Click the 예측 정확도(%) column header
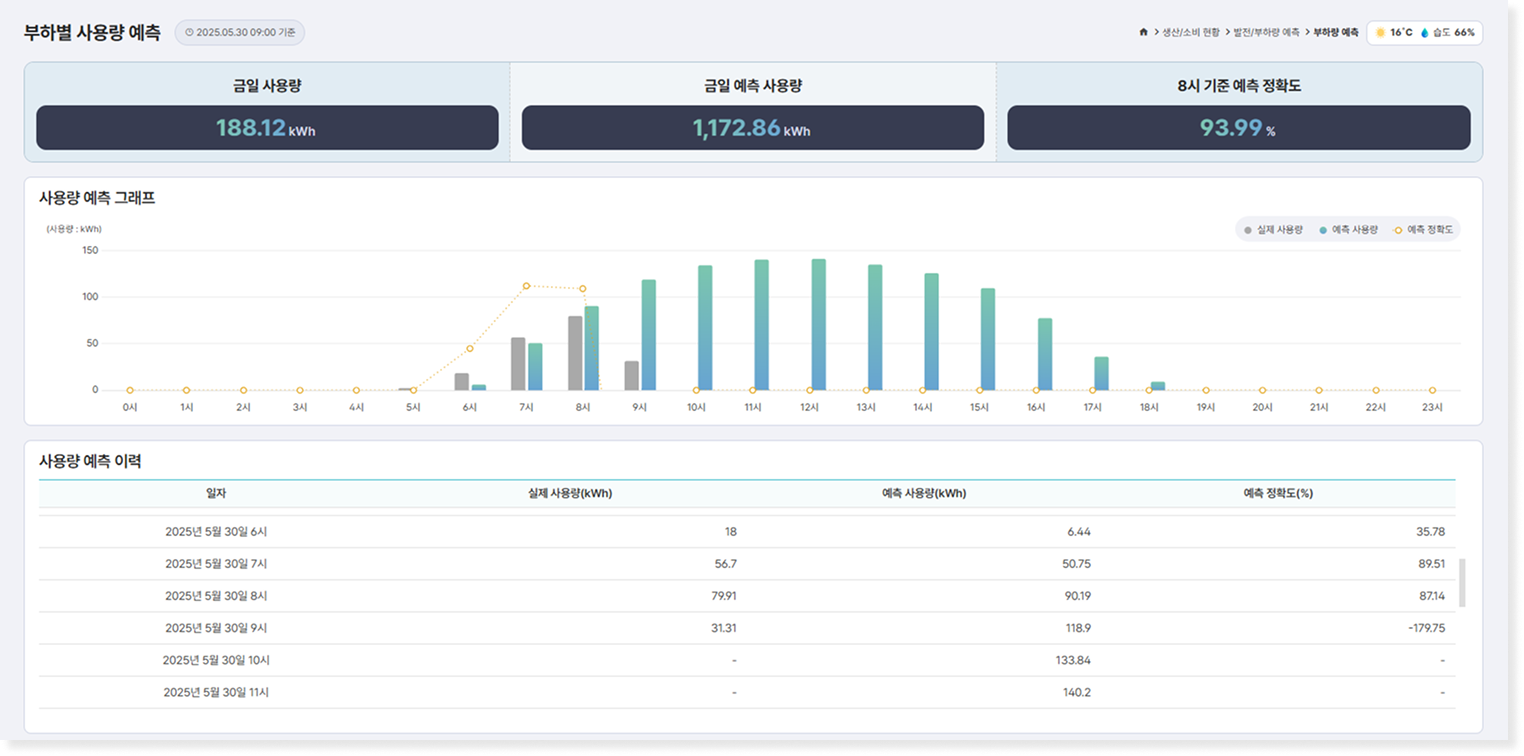Image resolution: width=1524 pixels, height=756 pixels. [1277, 493]
